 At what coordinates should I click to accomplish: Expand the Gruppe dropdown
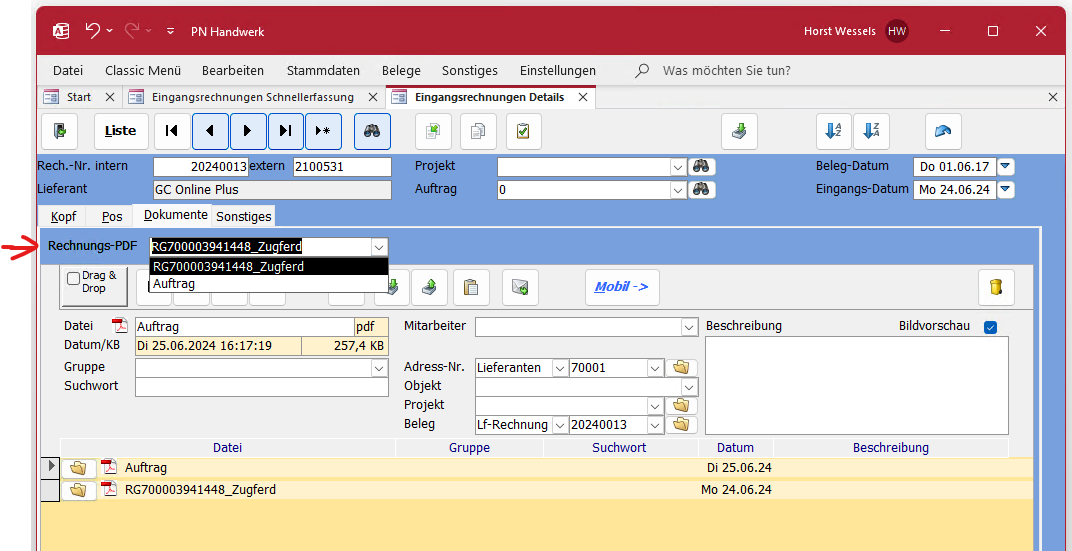[x=379, y=368]
